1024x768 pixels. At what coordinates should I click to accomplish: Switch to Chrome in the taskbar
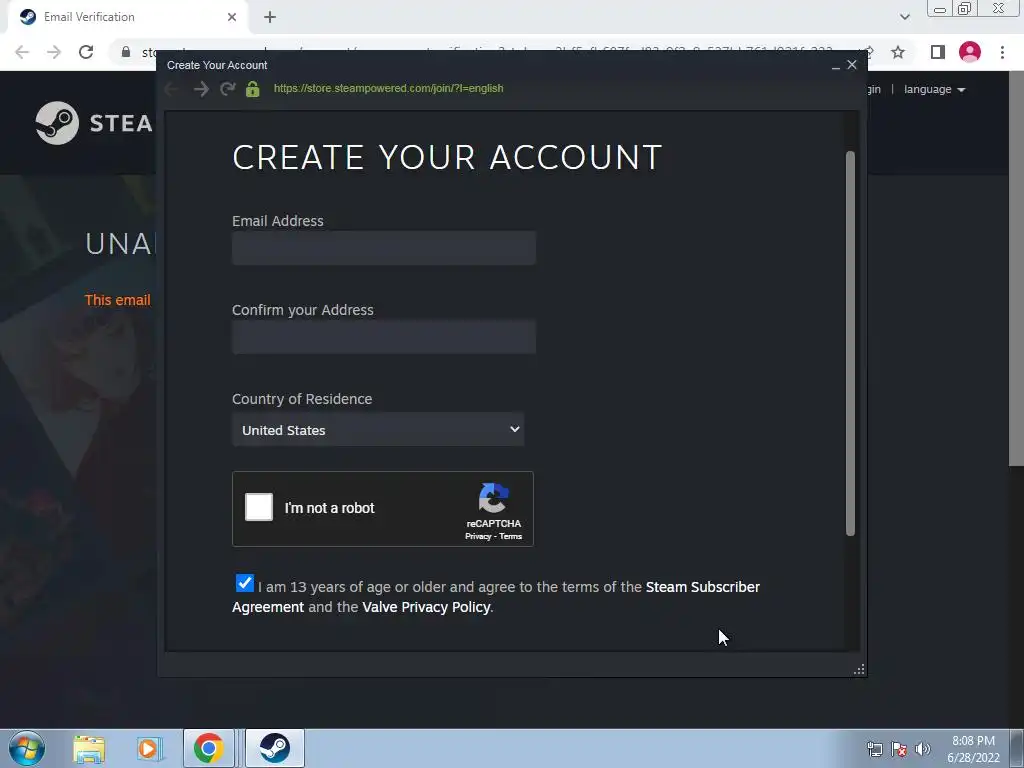pyautogui.click(x=208, y=748)
